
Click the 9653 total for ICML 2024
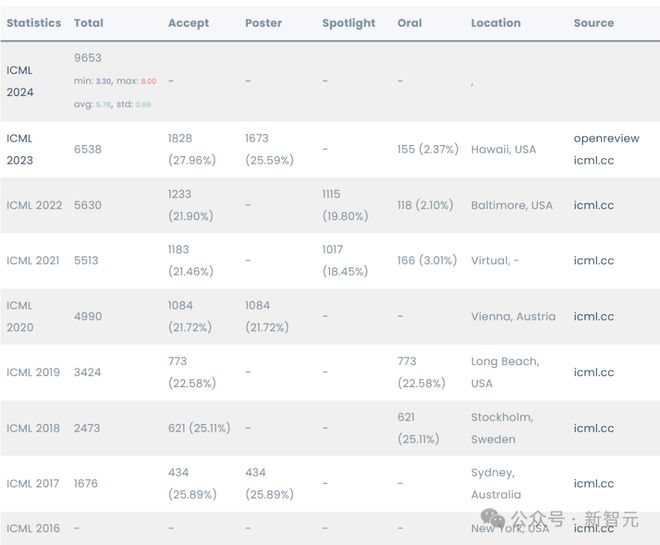(x=88, y=58)
